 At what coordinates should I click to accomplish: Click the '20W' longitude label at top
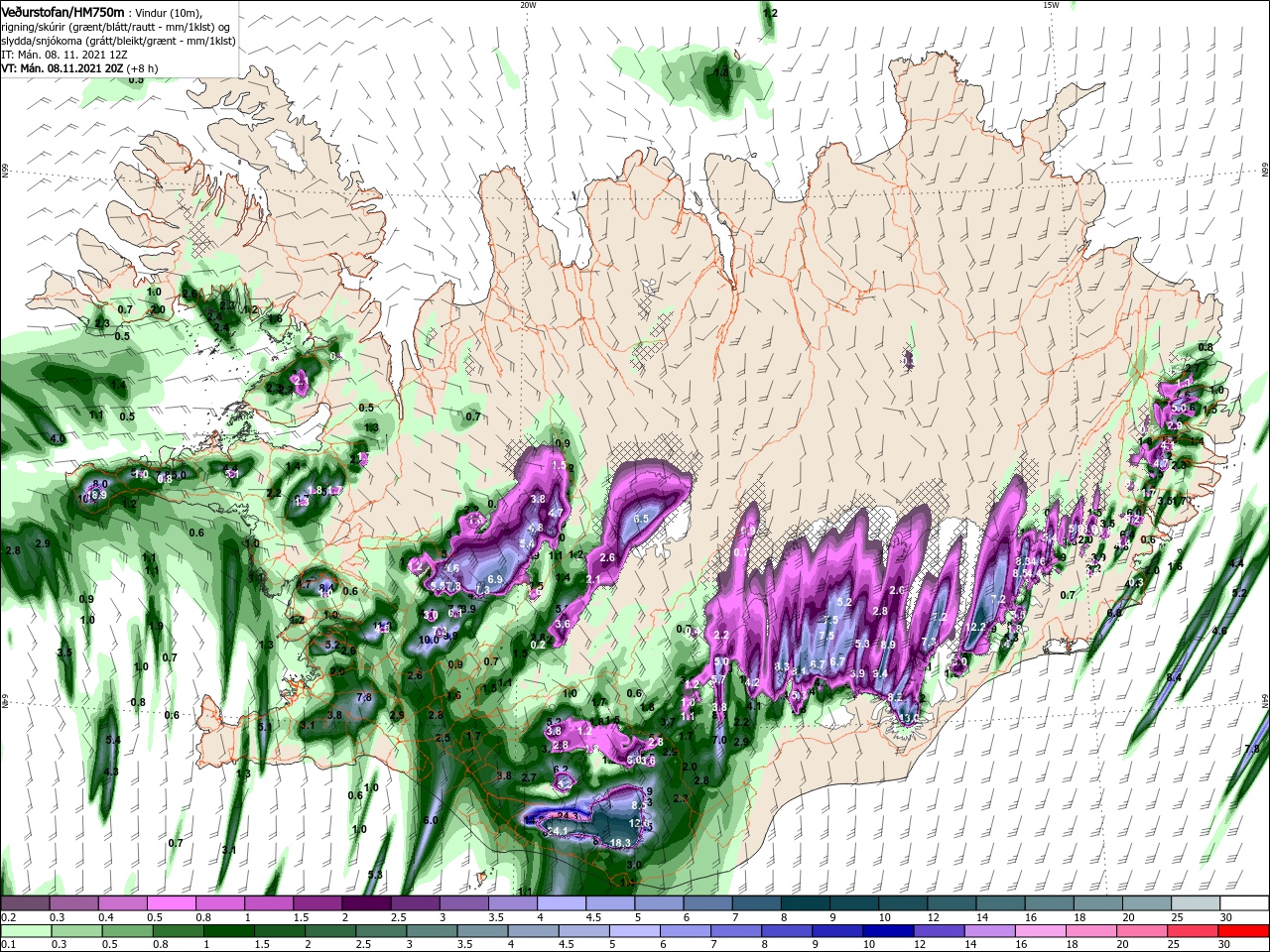point(528,5)
